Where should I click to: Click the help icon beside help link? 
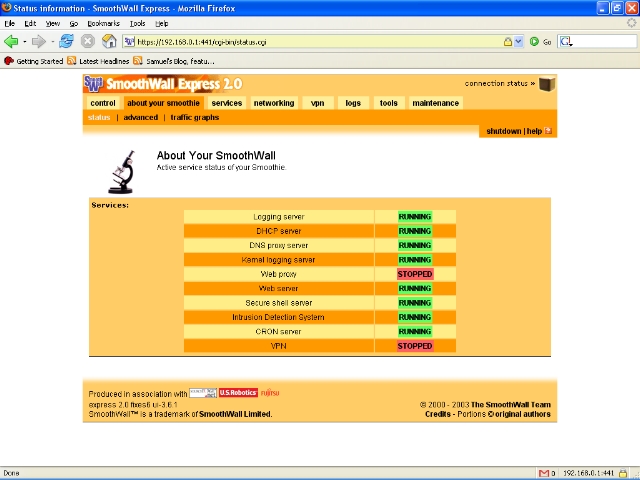tap(548, 131)
